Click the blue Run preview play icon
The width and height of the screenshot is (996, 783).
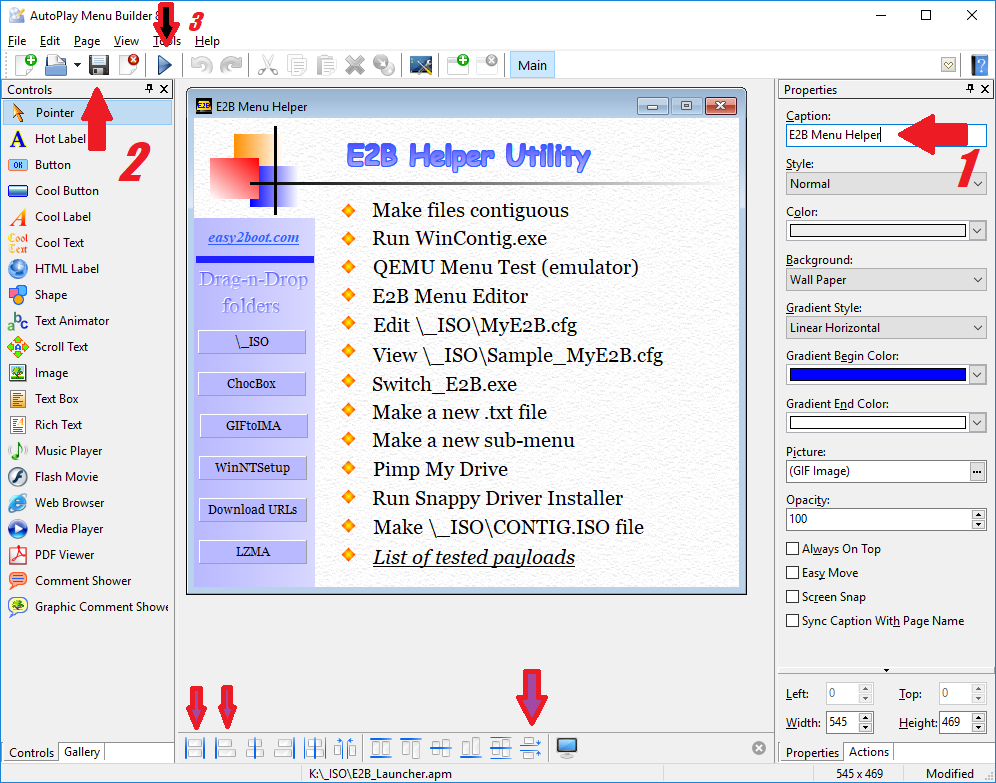click(x=165, y=65)
